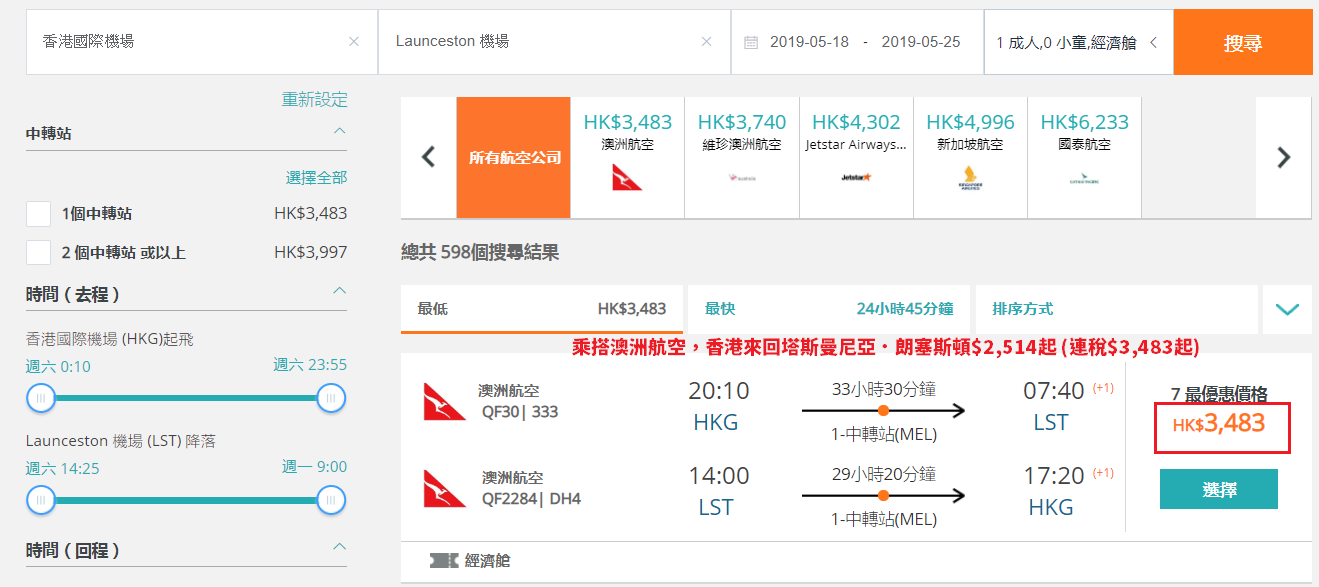Click HK$3,997 price beside 2-stop filter

[311, 252]
